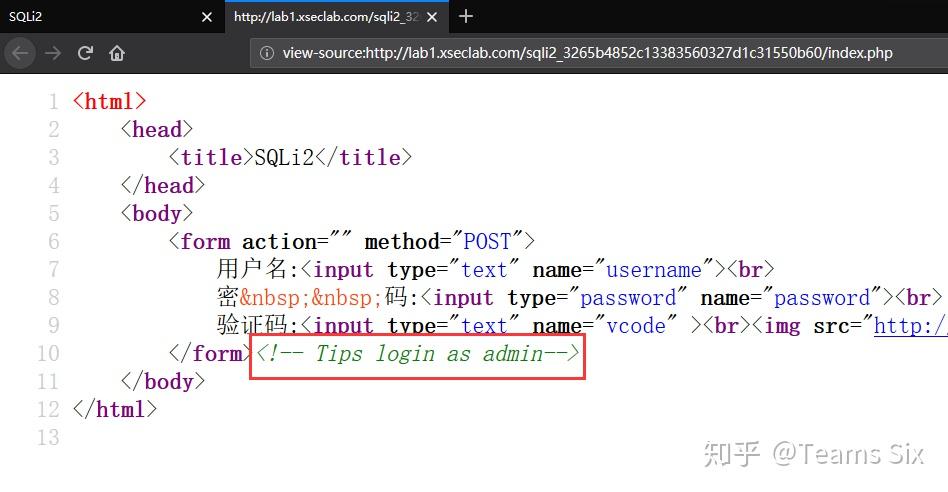Click the </head> closing tag on line 4

click(x=163, y=185)
